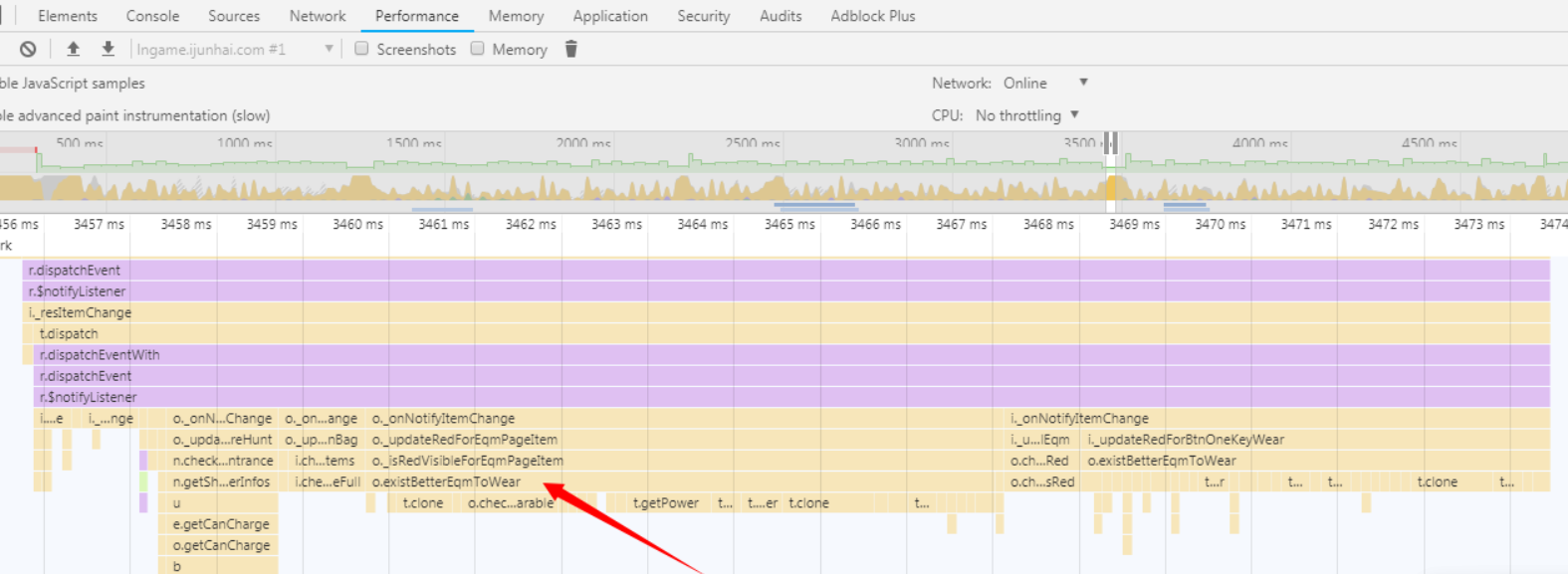Select the o._onN...Change flame bar

point(221,418)
